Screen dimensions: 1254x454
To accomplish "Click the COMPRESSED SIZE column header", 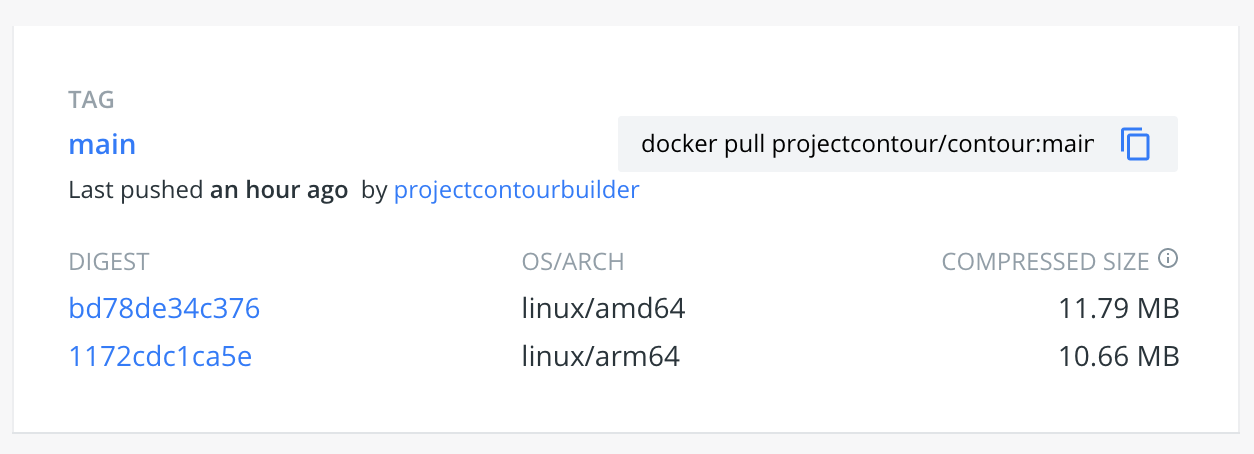I will (1044, 262).
